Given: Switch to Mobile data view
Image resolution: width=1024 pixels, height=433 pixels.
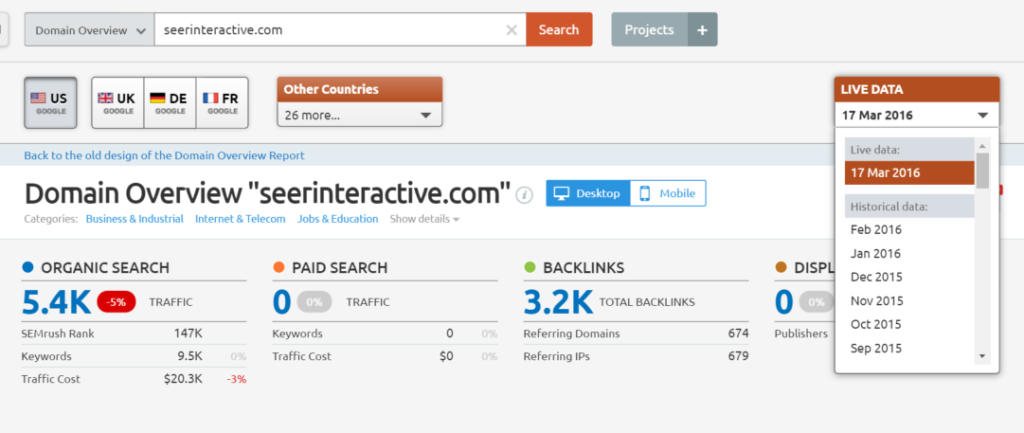Looking at the screenshot, I should (668, 193).
